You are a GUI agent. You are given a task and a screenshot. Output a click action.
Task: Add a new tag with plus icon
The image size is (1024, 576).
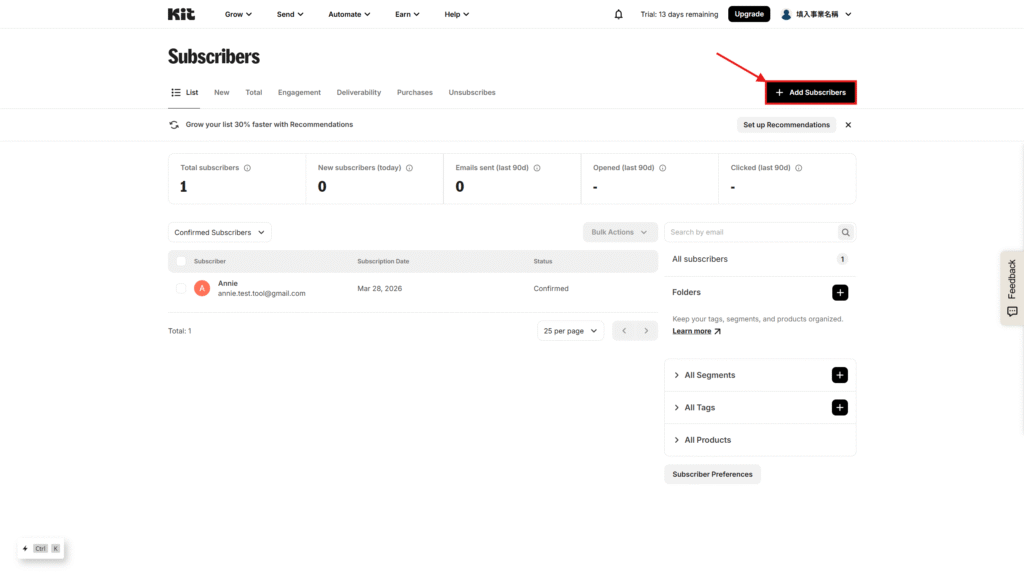tap(840, 407)
